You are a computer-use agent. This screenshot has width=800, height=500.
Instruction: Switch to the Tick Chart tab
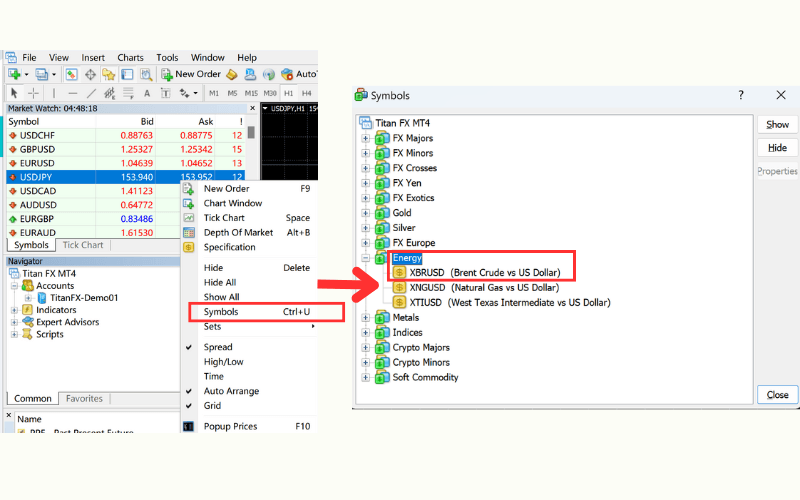point(82,245)
